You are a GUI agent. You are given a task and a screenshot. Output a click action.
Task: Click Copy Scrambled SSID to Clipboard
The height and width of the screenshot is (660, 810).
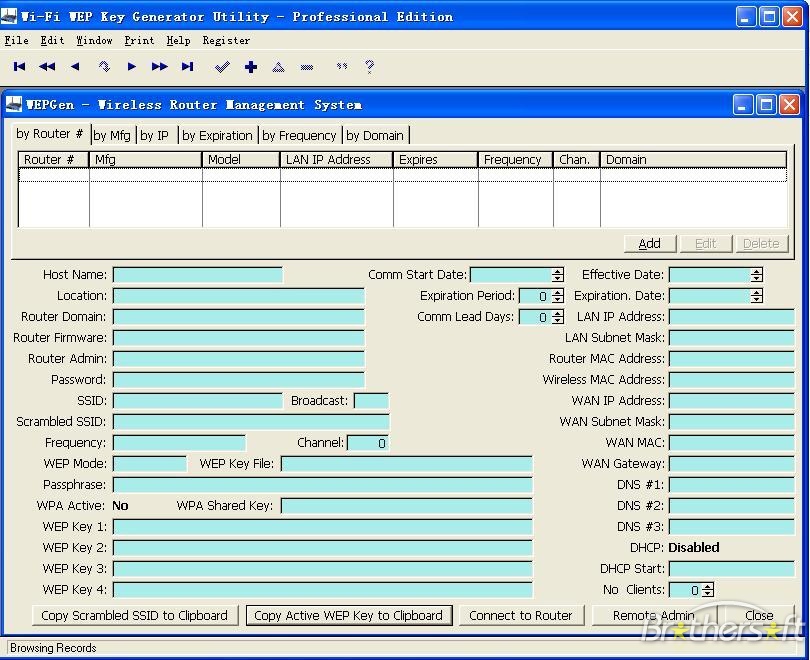tap(135, 616)
